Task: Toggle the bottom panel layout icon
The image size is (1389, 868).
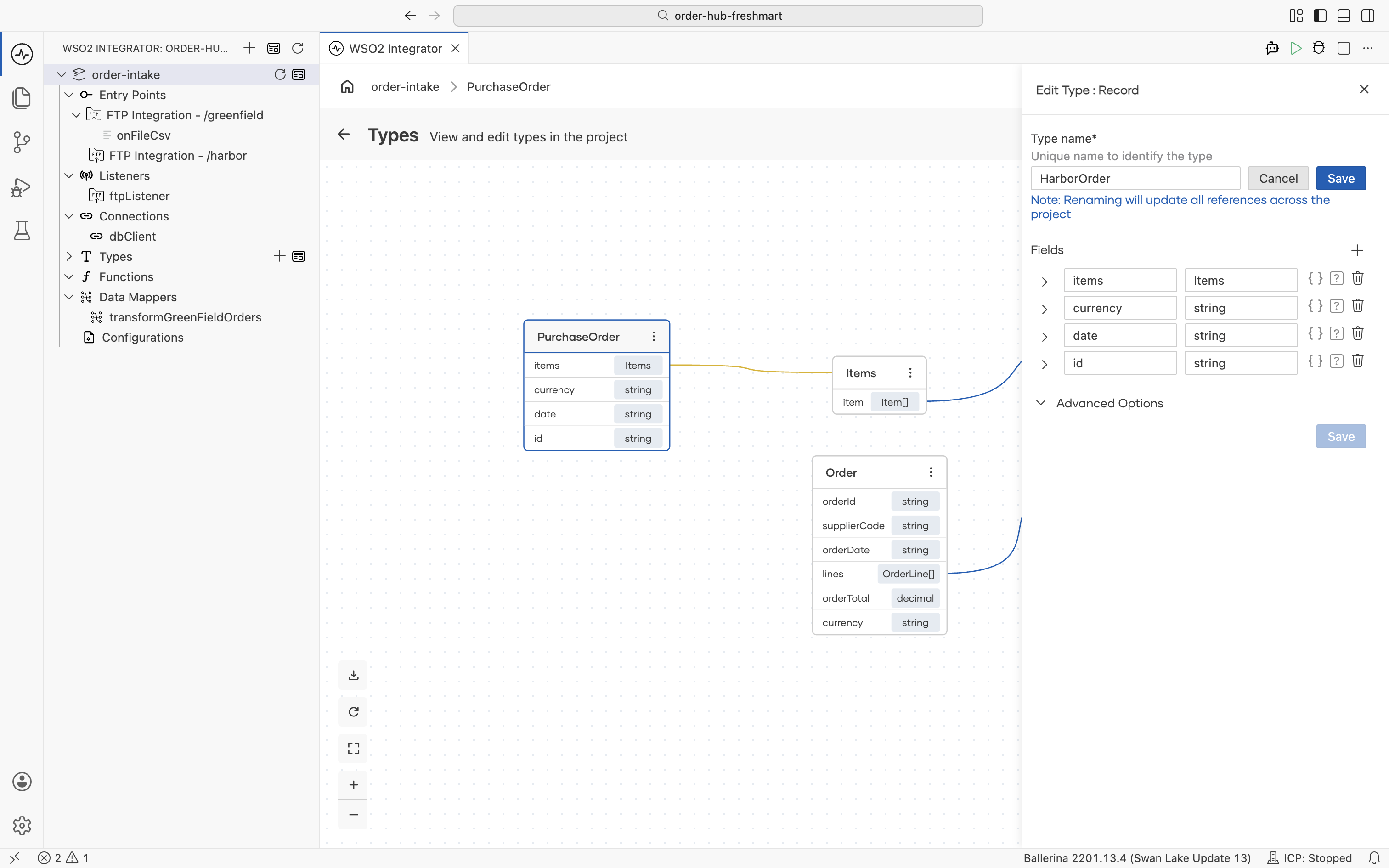Action: tap(1344, 16)
